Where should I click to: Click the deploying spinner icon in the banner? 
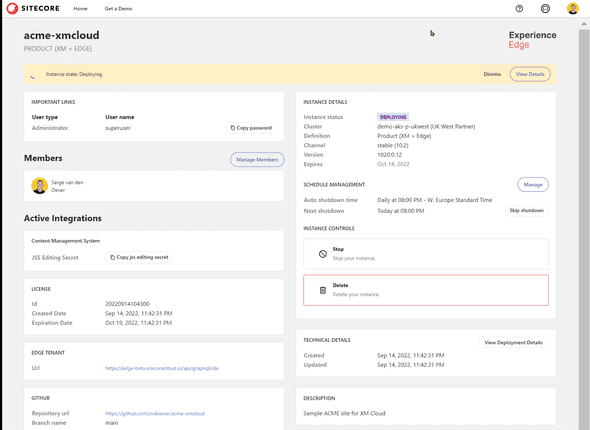point(34,74)
